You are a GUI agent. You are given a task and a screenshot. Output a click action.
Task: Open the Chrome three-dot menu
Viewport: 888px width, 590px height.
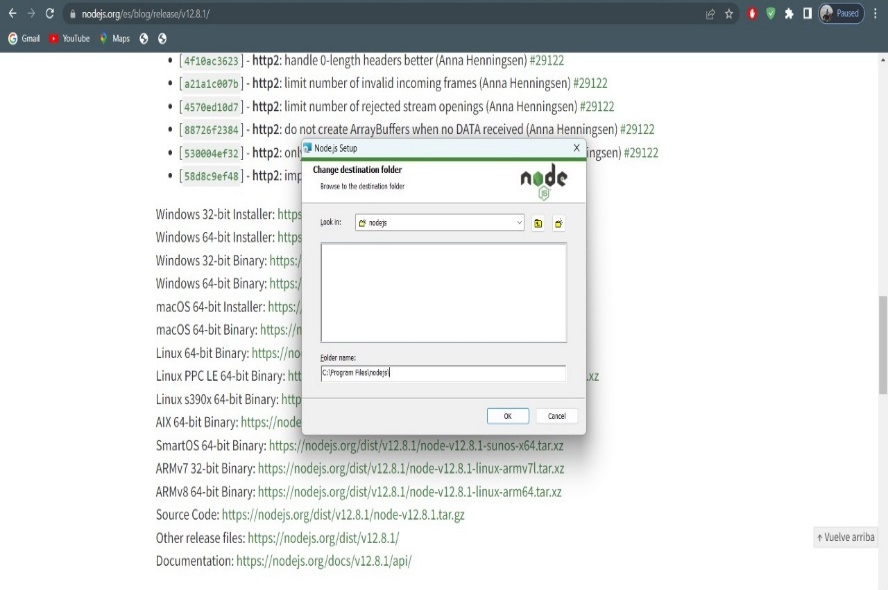pos(875,14)
